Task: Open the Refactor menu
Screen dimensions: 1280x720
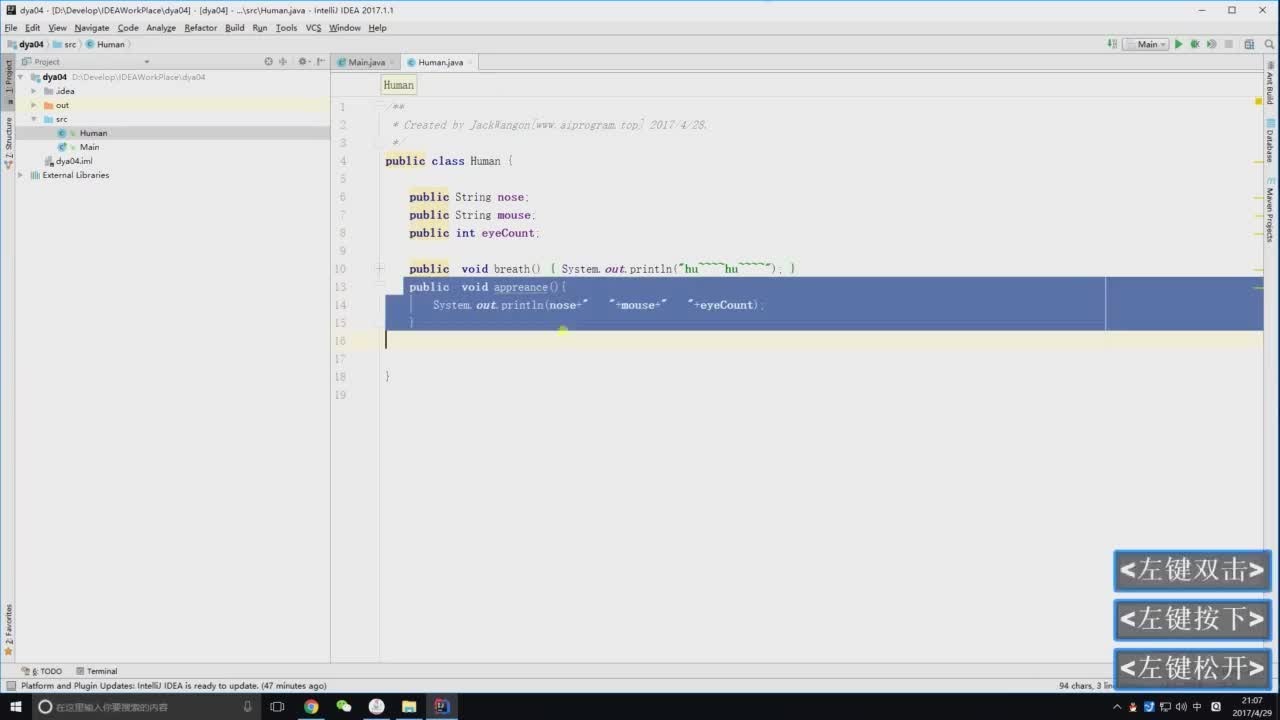Action: 200,28
